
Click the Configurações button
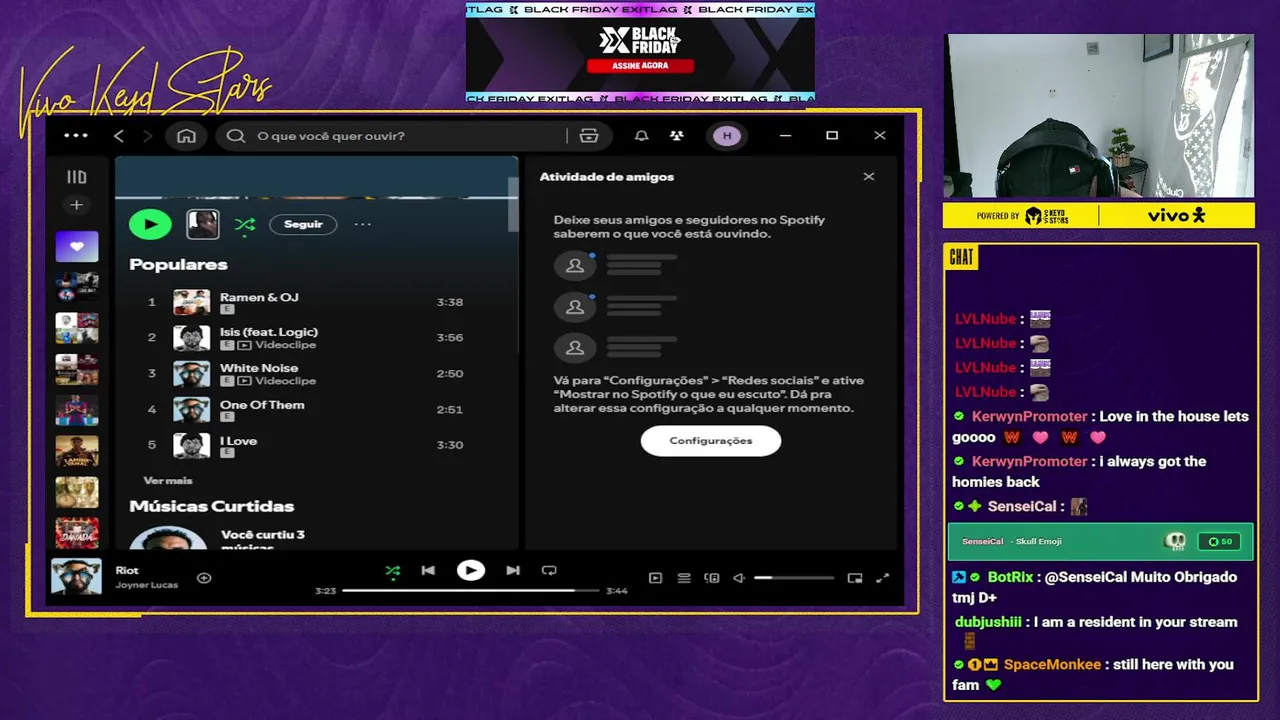coord(711,441)
